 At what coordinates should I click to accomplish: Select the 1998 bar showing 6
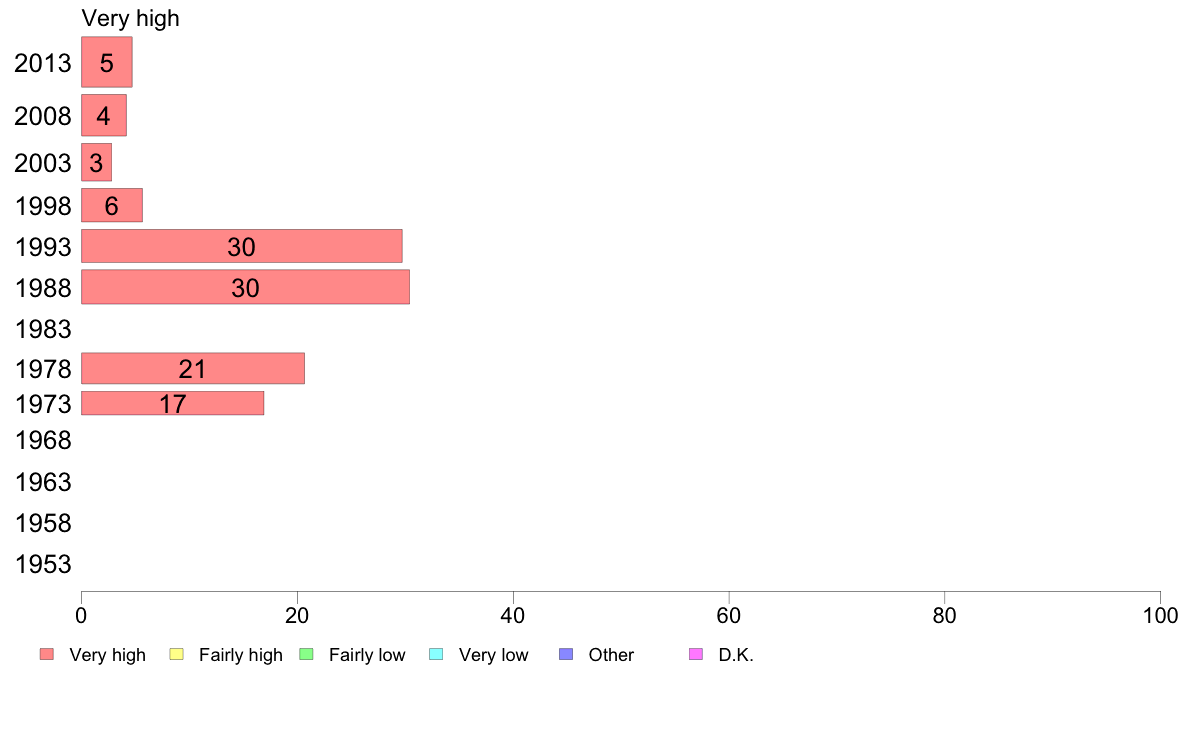tap(112, 205)
